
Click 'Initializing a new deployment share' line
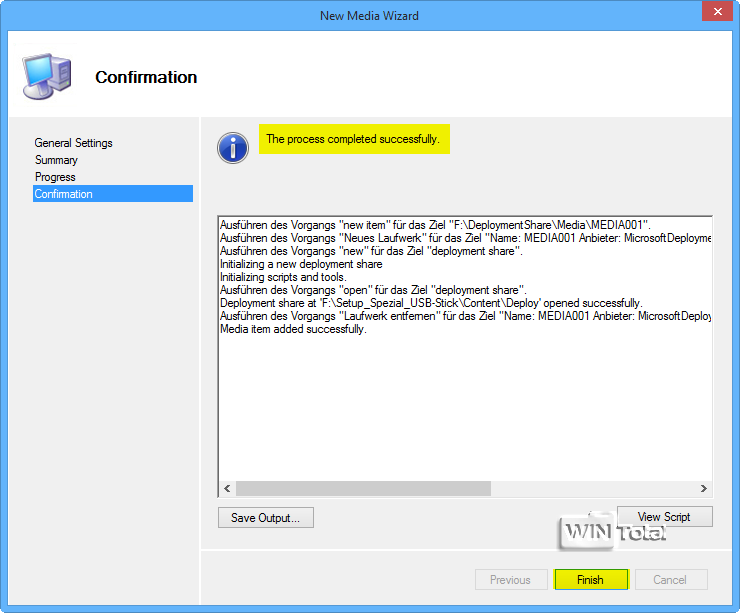tap(301, 264)
